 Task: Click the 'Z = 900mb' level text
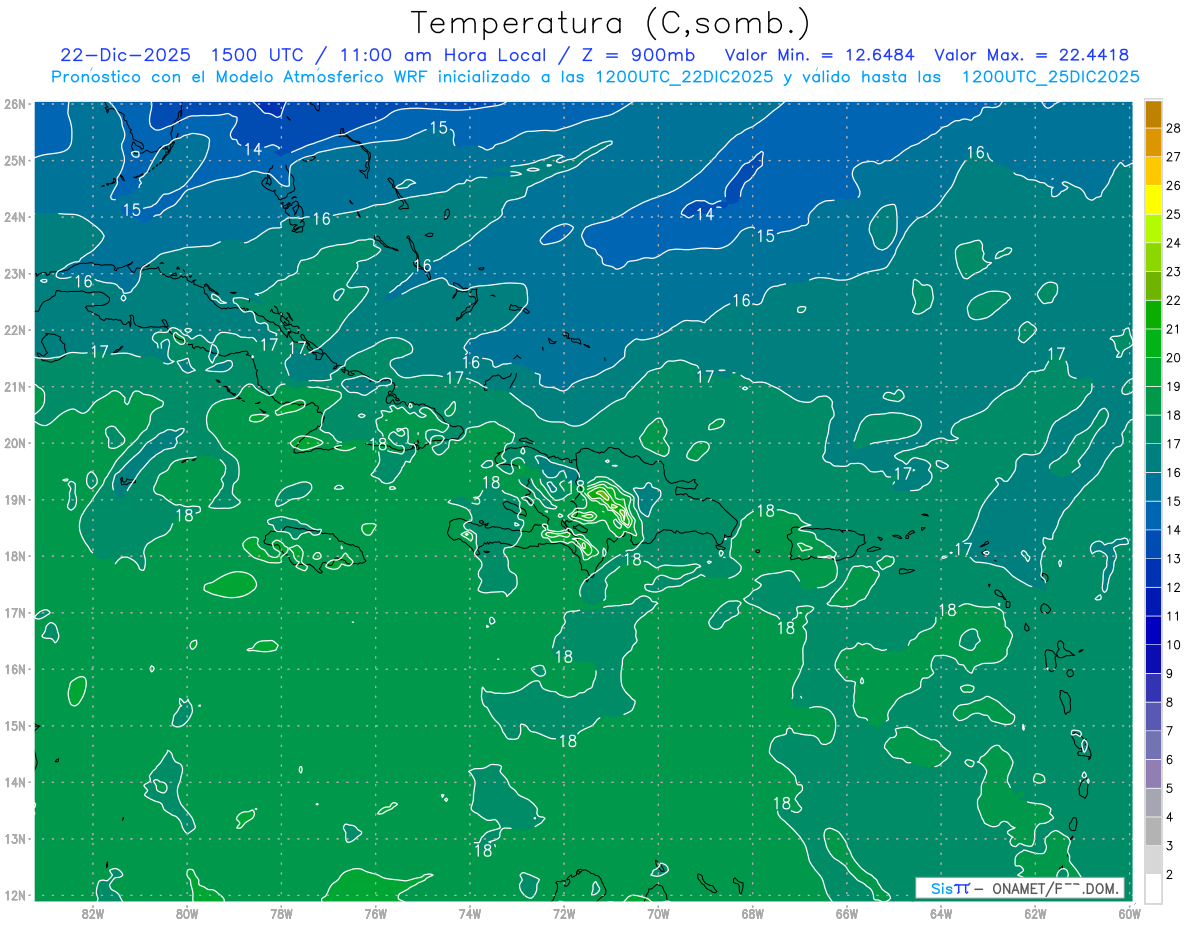636,55
